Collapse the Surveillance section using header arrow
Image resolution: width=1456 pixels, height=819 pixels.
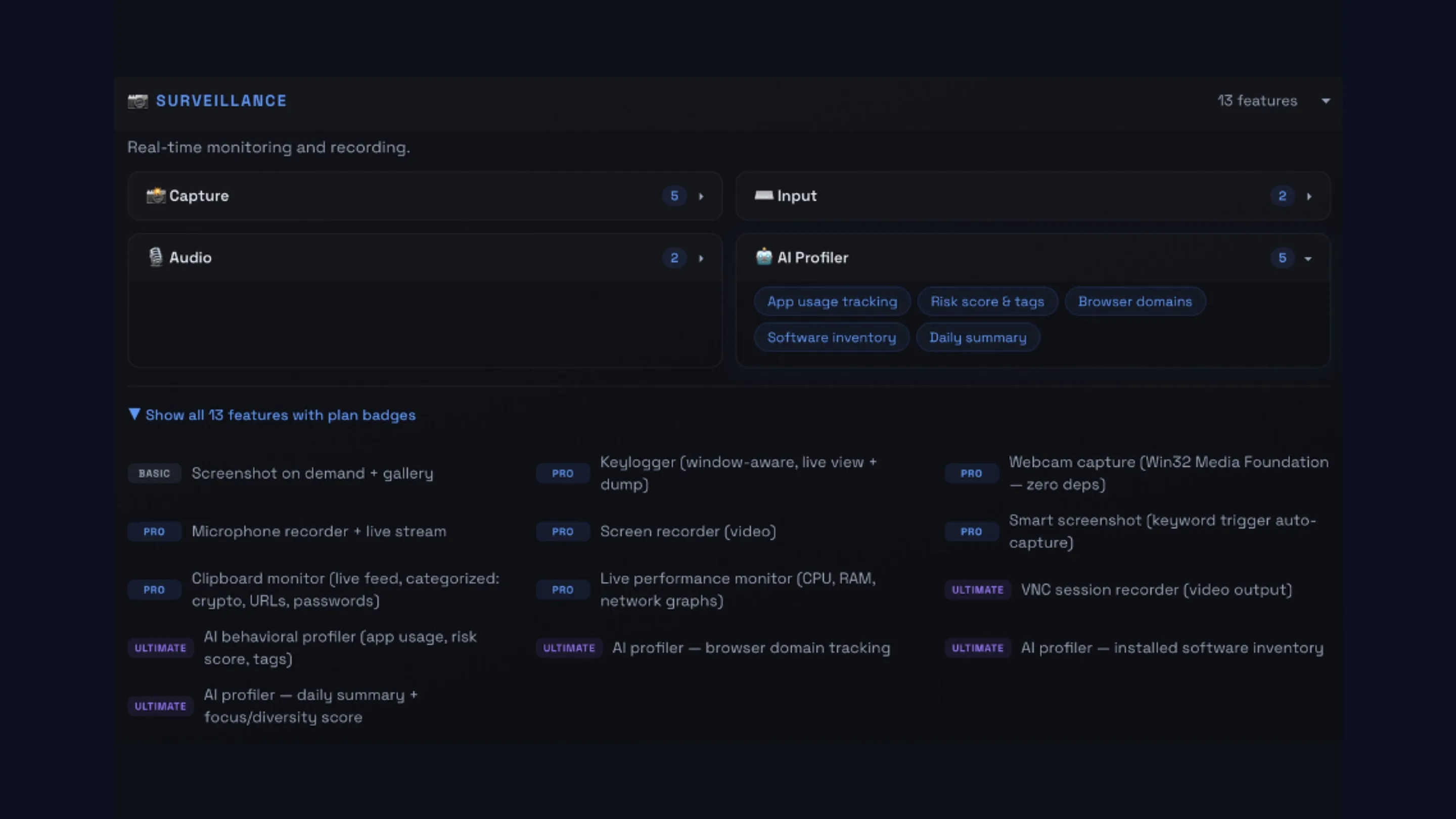click(1326, 101)
